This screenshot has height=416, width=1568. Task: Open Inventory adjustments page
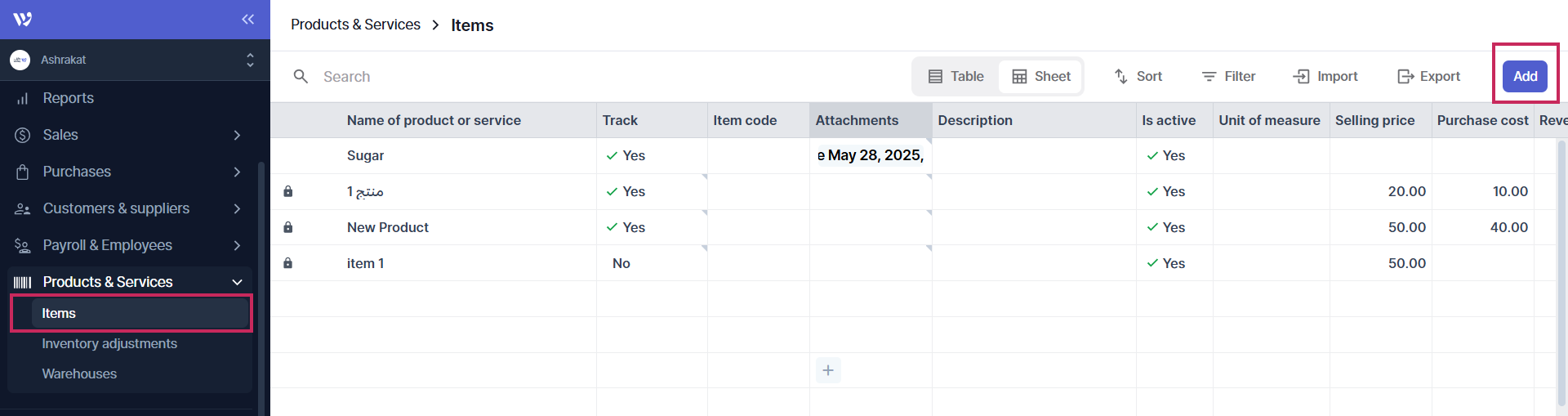pos(109,343)
